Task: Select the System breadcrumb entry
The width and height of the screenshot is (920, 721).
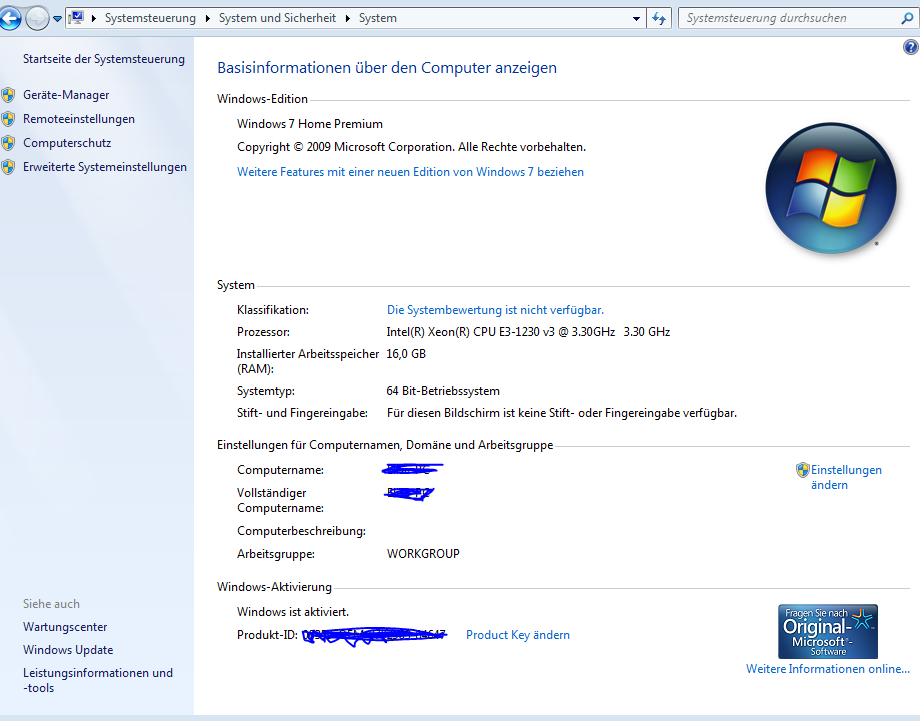Action: click(378, 18)
